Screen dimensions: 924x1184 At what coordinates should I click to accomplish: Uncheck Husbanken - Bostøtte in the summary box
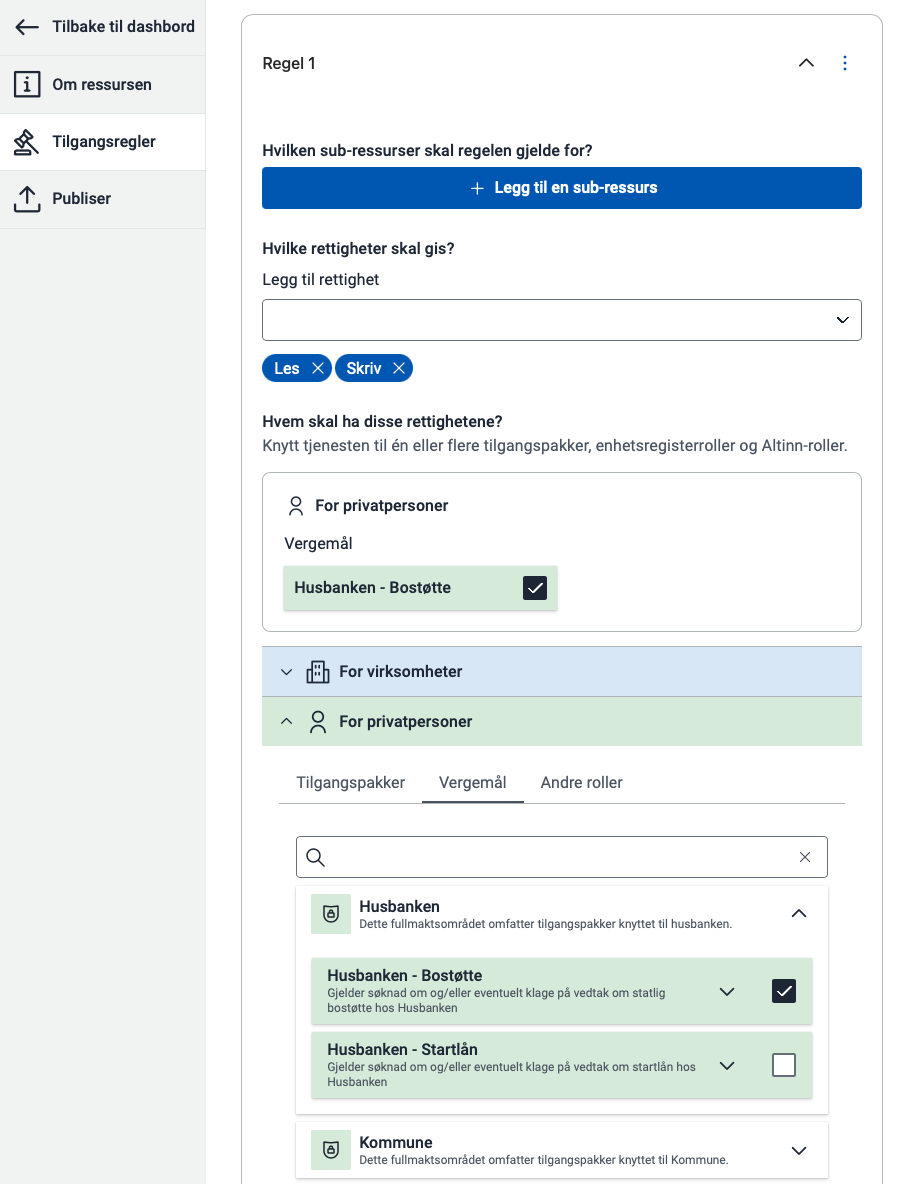point(535,588)
